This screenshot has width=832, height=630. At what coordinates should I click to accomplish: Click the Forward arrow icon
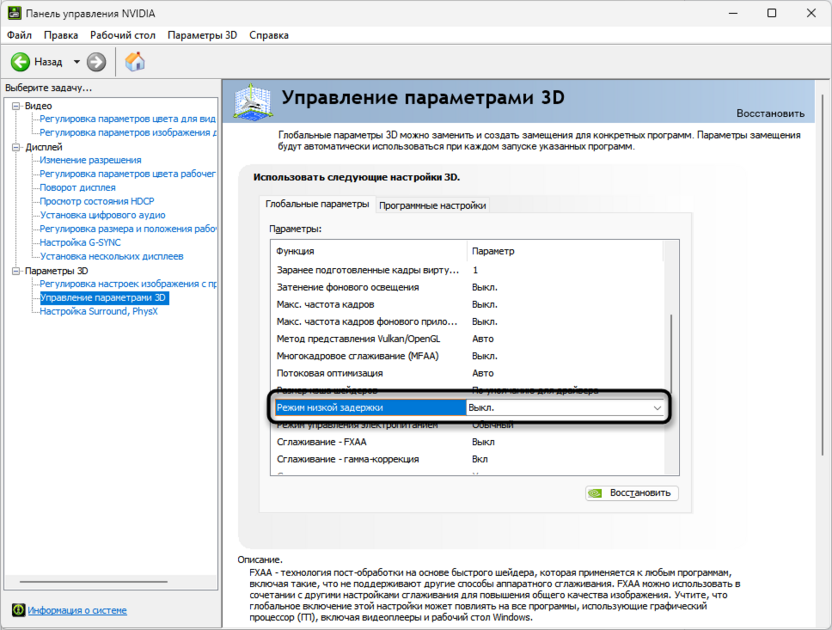click(x=96, y=62)
